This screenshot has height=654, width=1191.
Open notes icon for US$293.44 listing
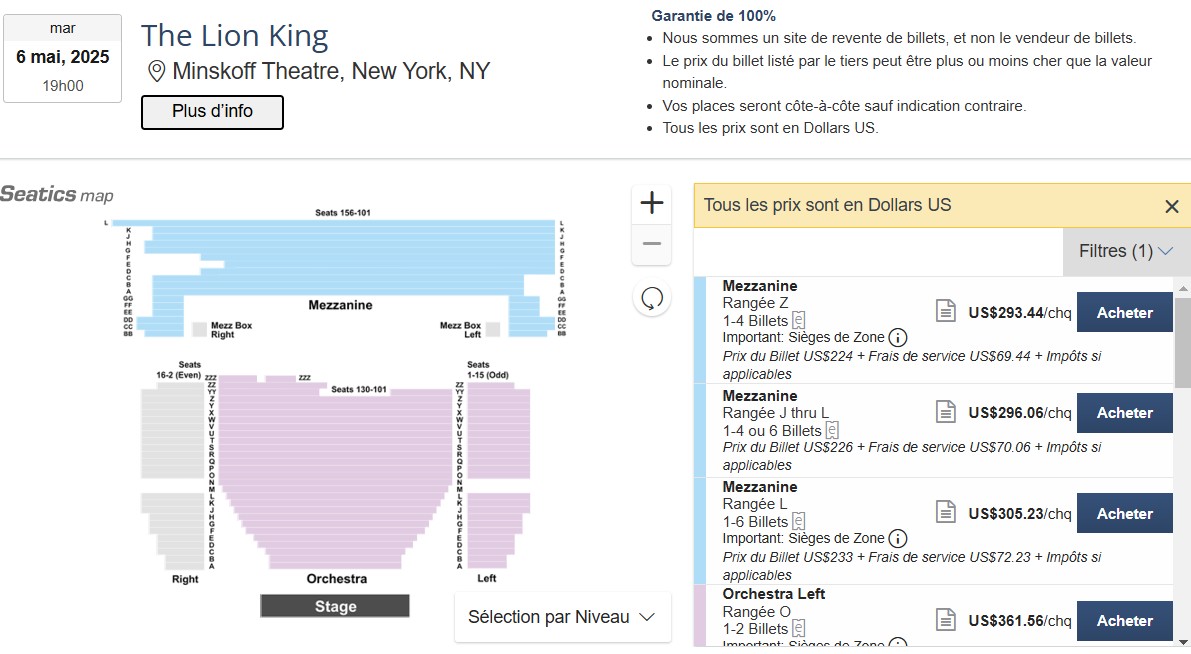coord(945,311)
